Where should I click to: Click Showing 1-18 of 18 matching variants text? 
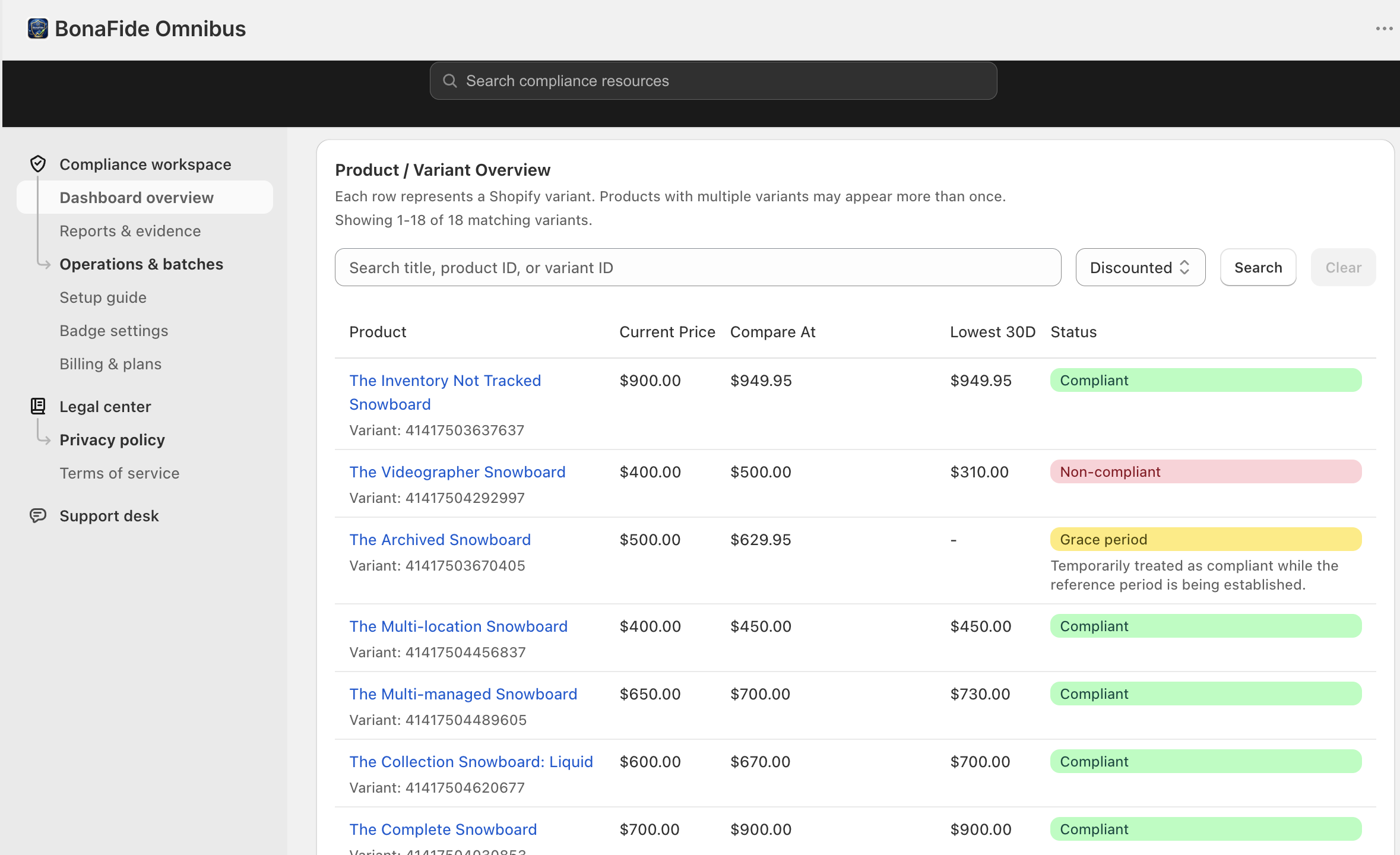(463, 220)
